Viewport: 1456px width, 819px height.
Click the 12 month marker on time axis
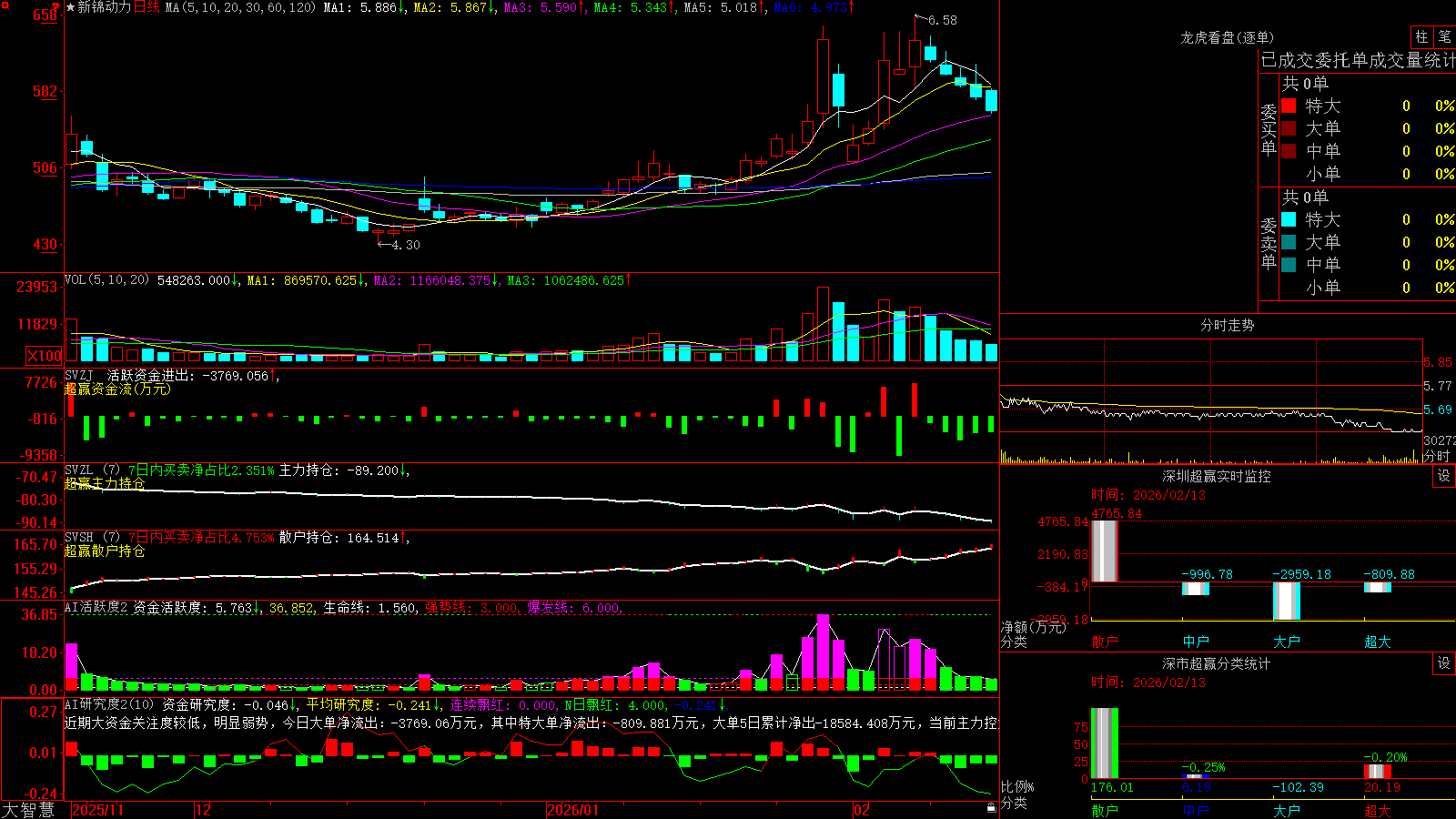coord(204,810)
